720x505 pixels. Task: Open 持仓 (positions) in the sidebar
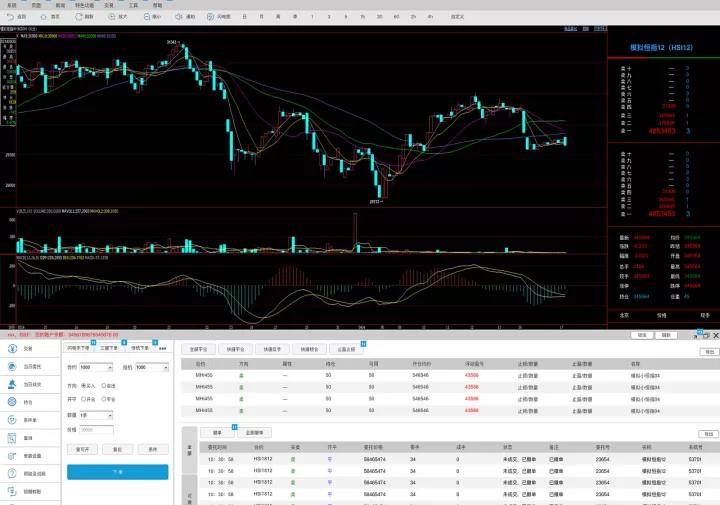28,402
